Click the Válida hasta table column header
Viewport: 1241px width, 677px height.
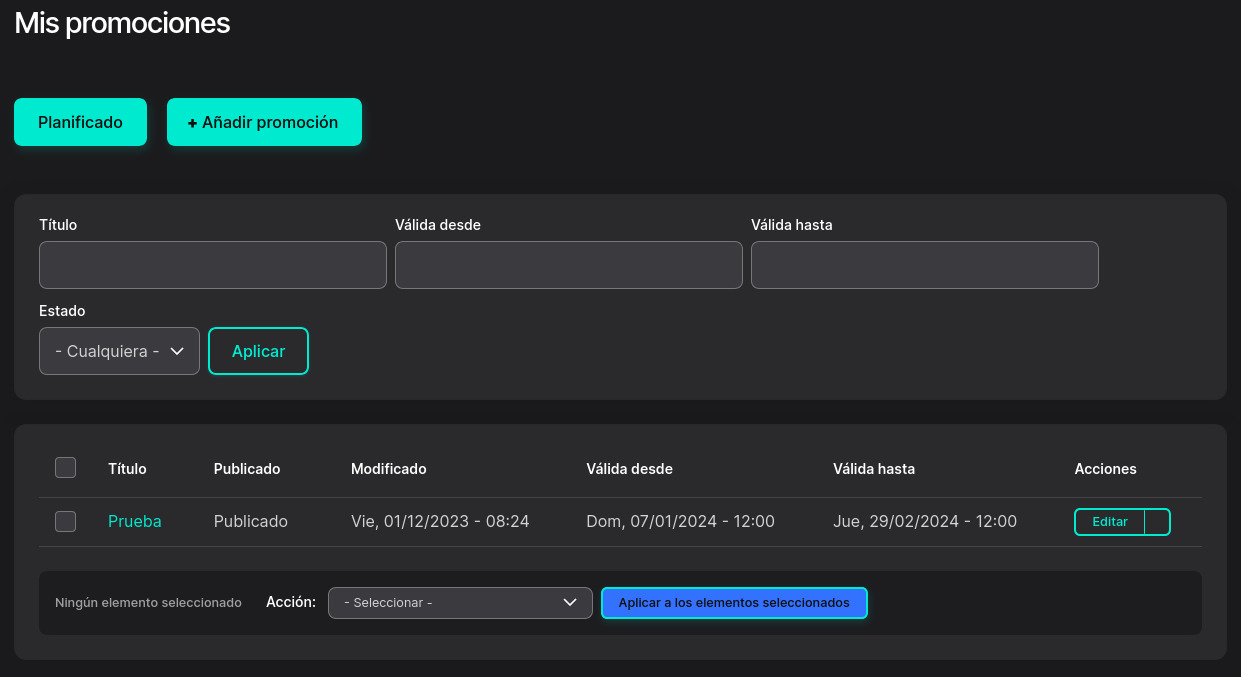pos(873,469)
